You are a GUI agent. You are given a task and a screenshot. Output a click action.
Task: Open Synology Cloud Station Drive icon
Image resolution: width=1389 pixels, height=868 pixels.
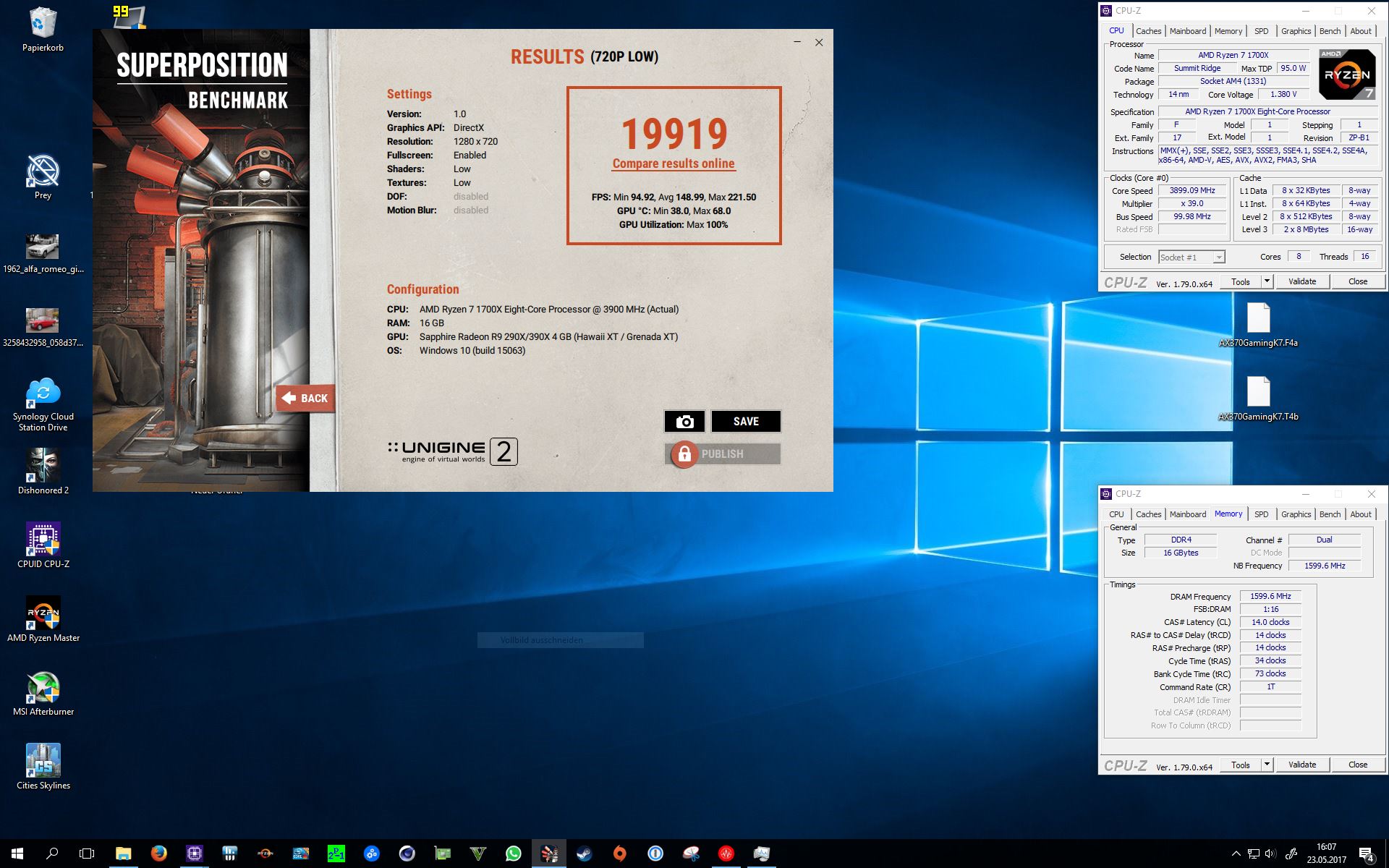(x=43, y=393)
